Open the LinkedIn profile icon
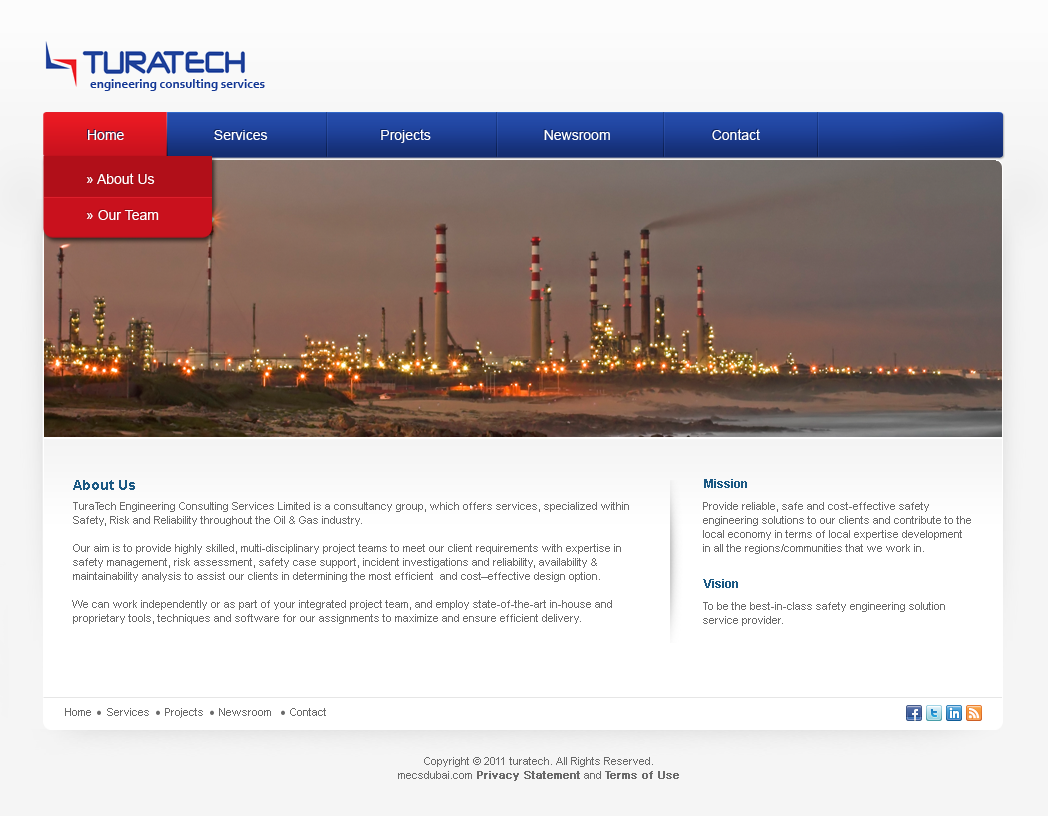The width and height of the screenshot is (1048, 816). [x=953, y=713]
